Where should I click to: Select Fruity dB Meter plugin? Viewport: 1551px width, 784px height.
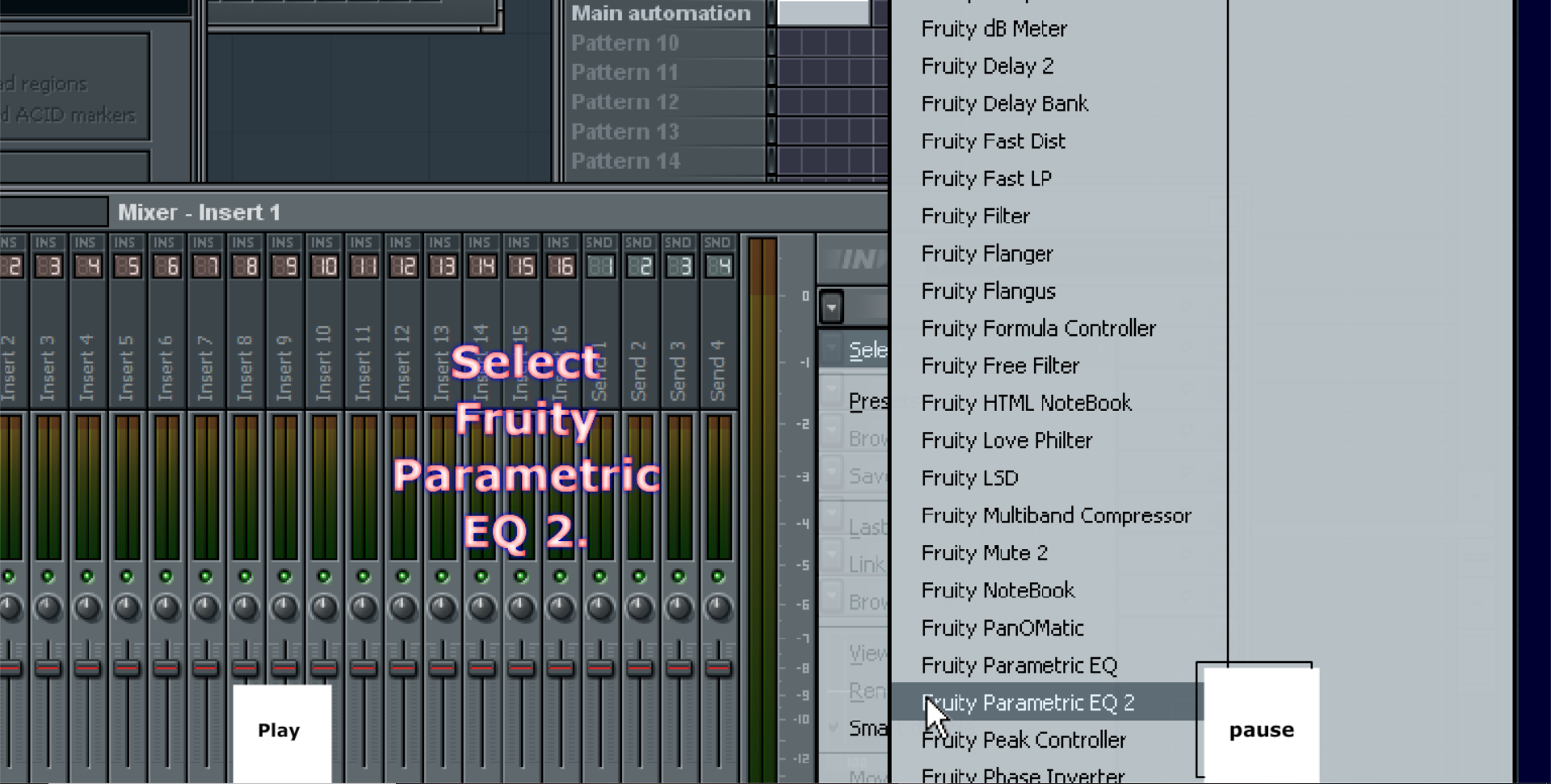[994, 29]
